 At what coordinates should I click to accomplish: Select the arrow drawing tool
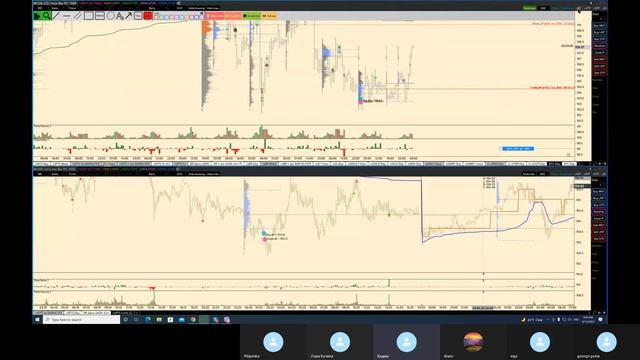tap(128, 16)
